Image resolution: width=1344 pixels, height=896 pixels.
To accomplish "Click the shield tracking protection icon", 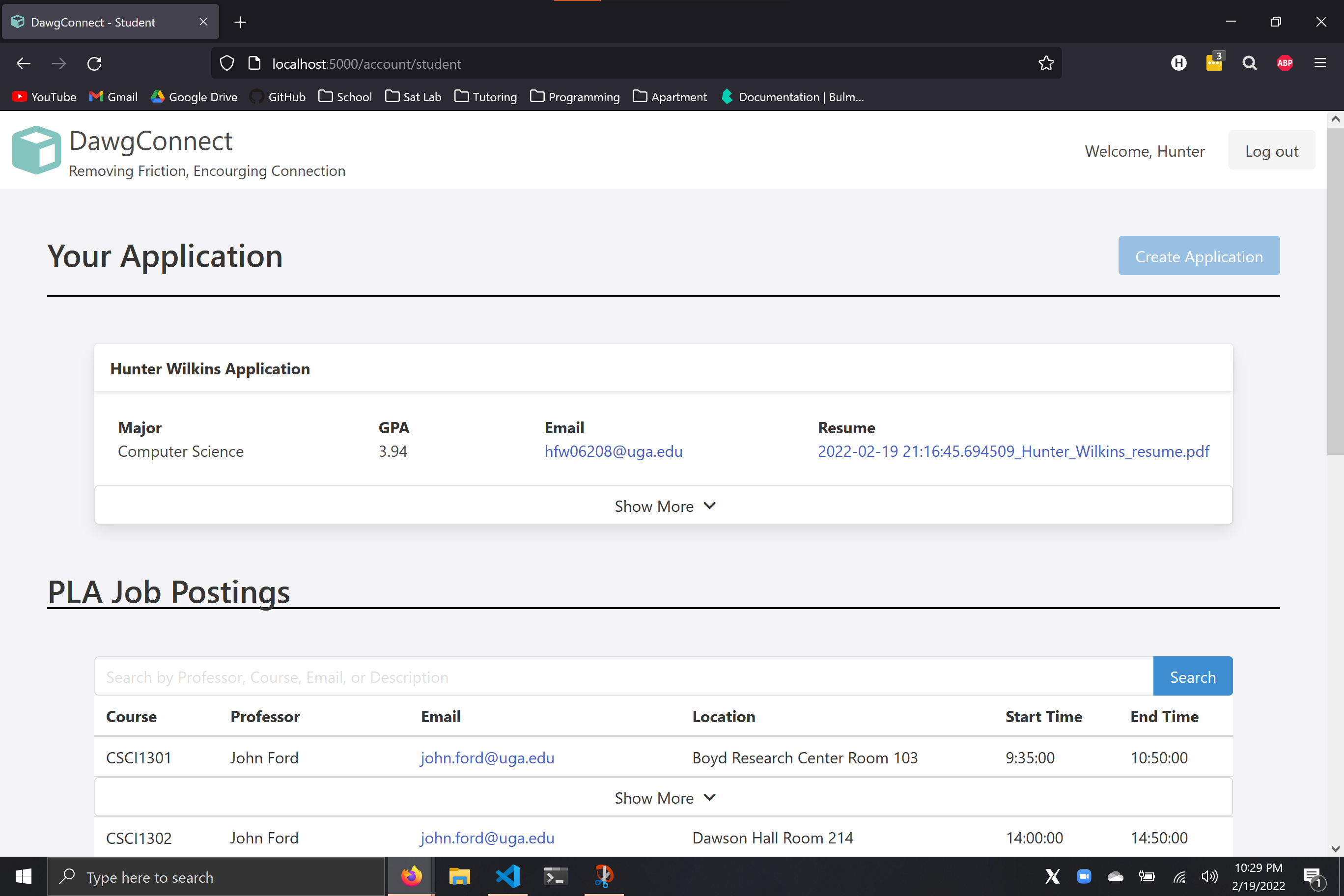I will coord(227,63).
